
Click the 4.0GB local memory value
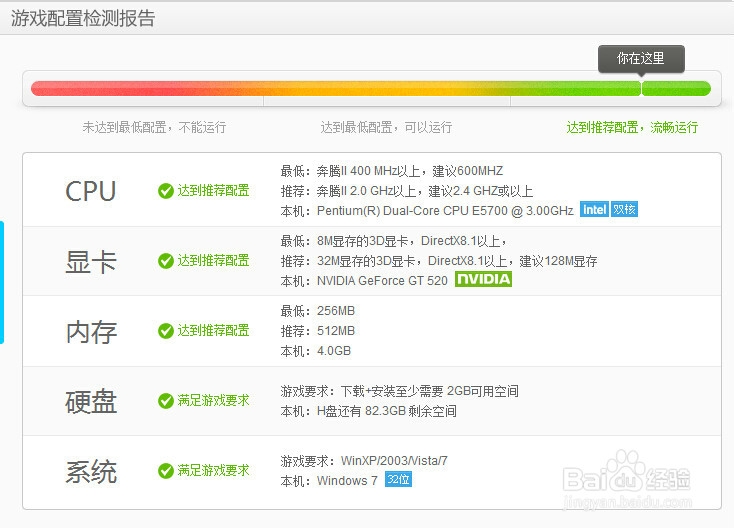click(334, 351)
